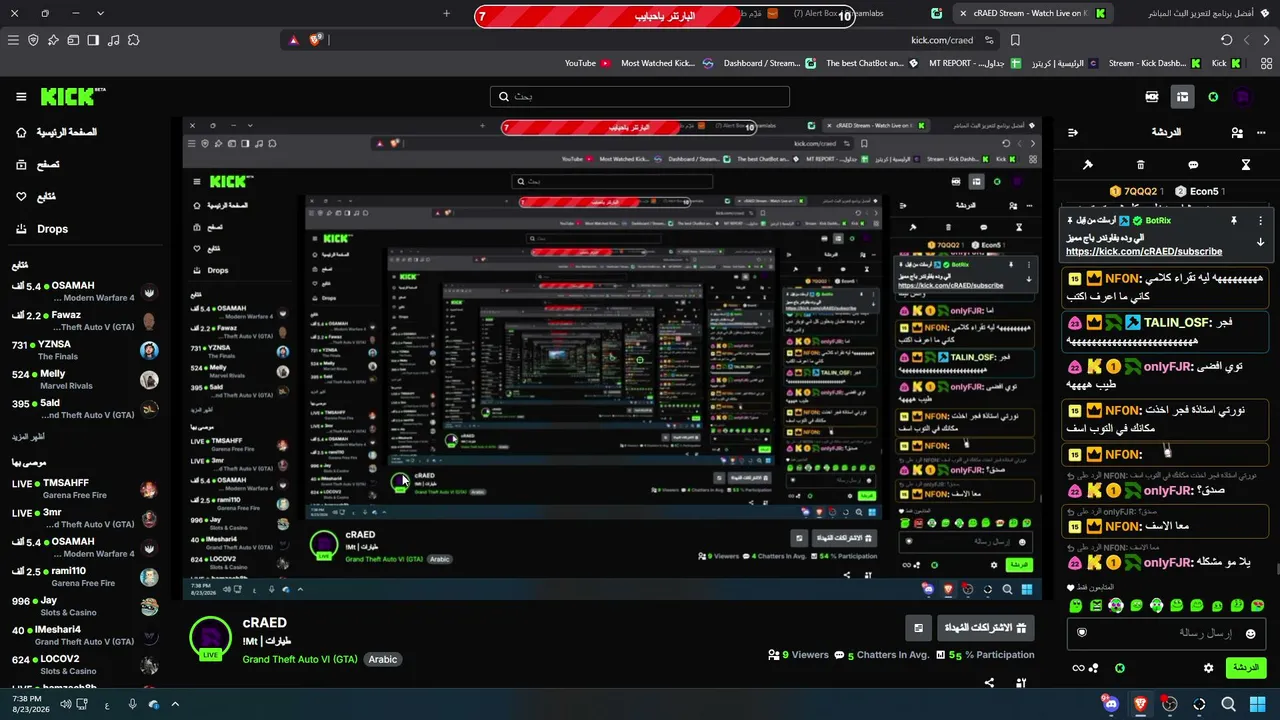The width and height of the screenshot is (1280, 720).
Task: Click the moderator gavel icon in chat toolbar
Action: tap(1088, 165)
